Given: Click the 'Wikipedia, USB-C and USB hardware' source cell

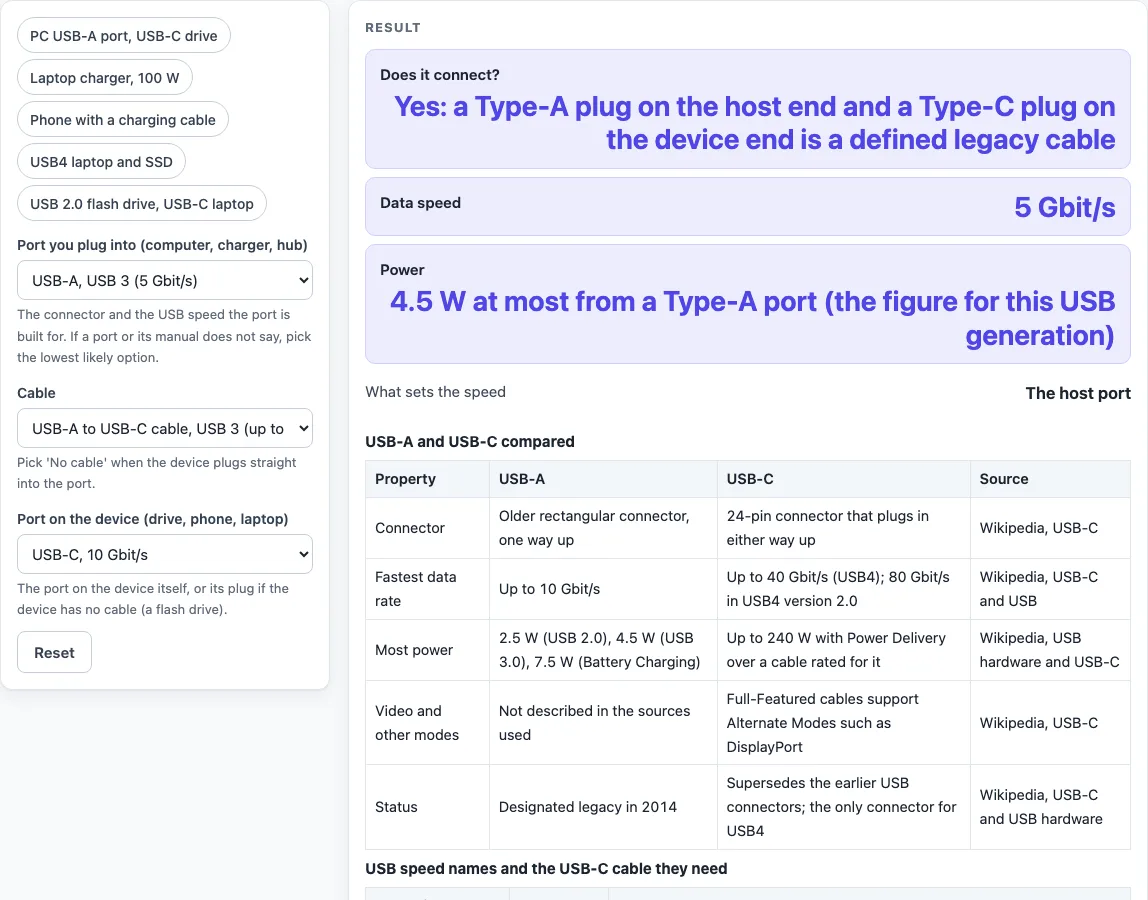Looking at the screenshot, I should (x=1050, y=807).
